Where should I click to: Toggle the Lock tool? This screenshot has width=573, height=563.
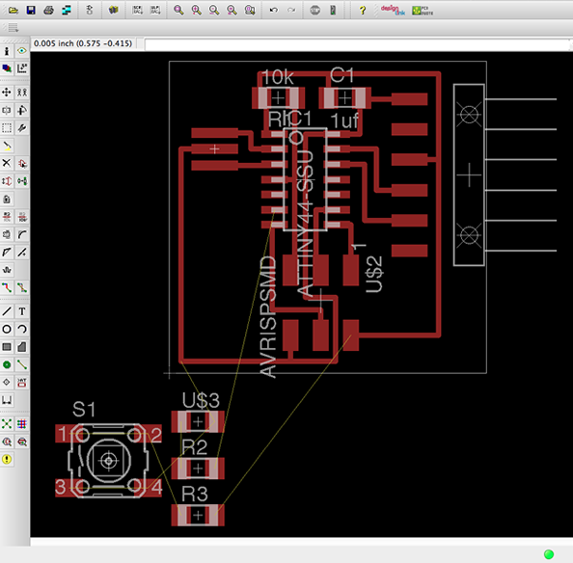pos(7,199)
